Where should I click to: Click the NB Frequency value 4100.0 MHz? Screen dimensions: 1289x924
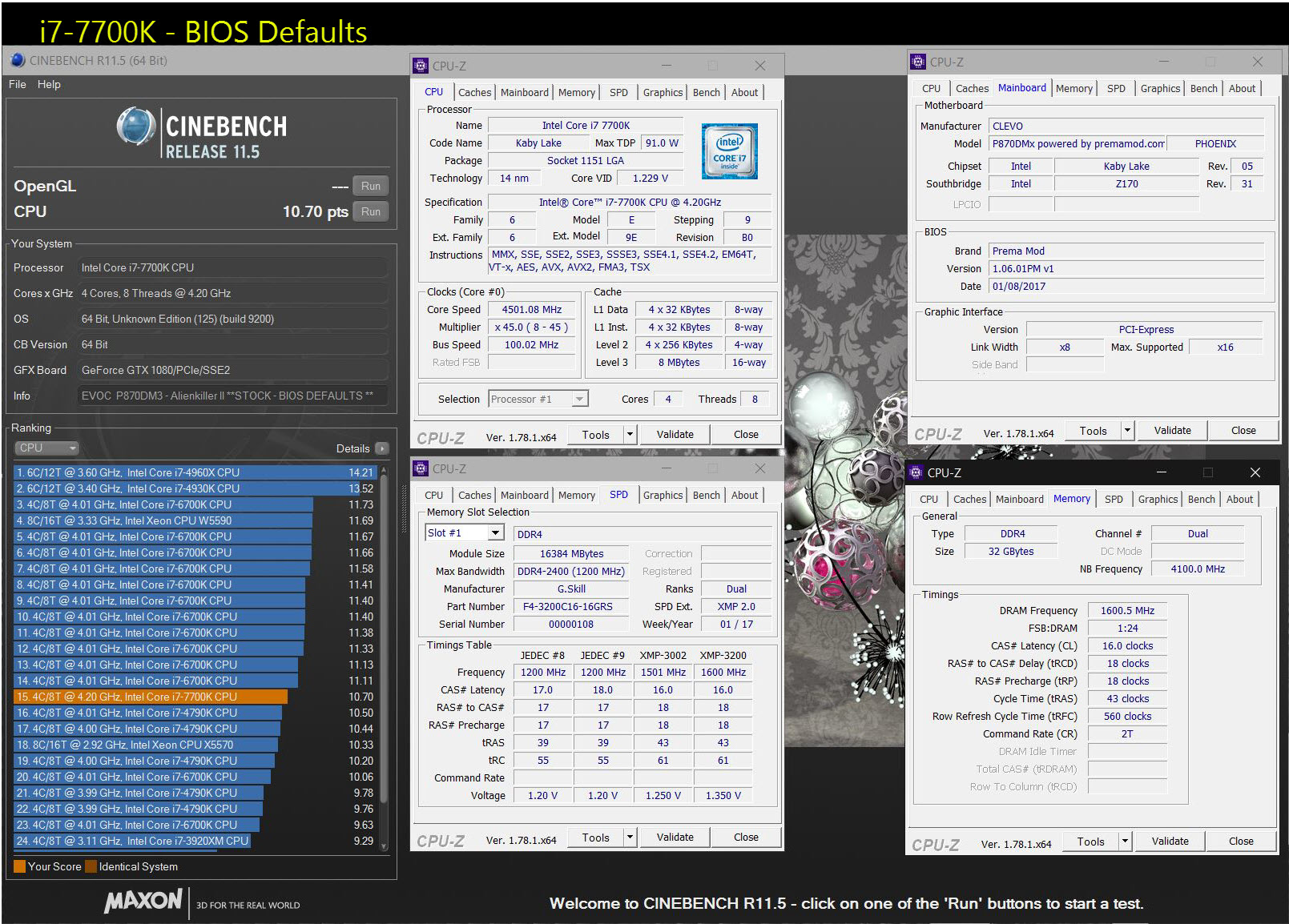(1198, 568)
